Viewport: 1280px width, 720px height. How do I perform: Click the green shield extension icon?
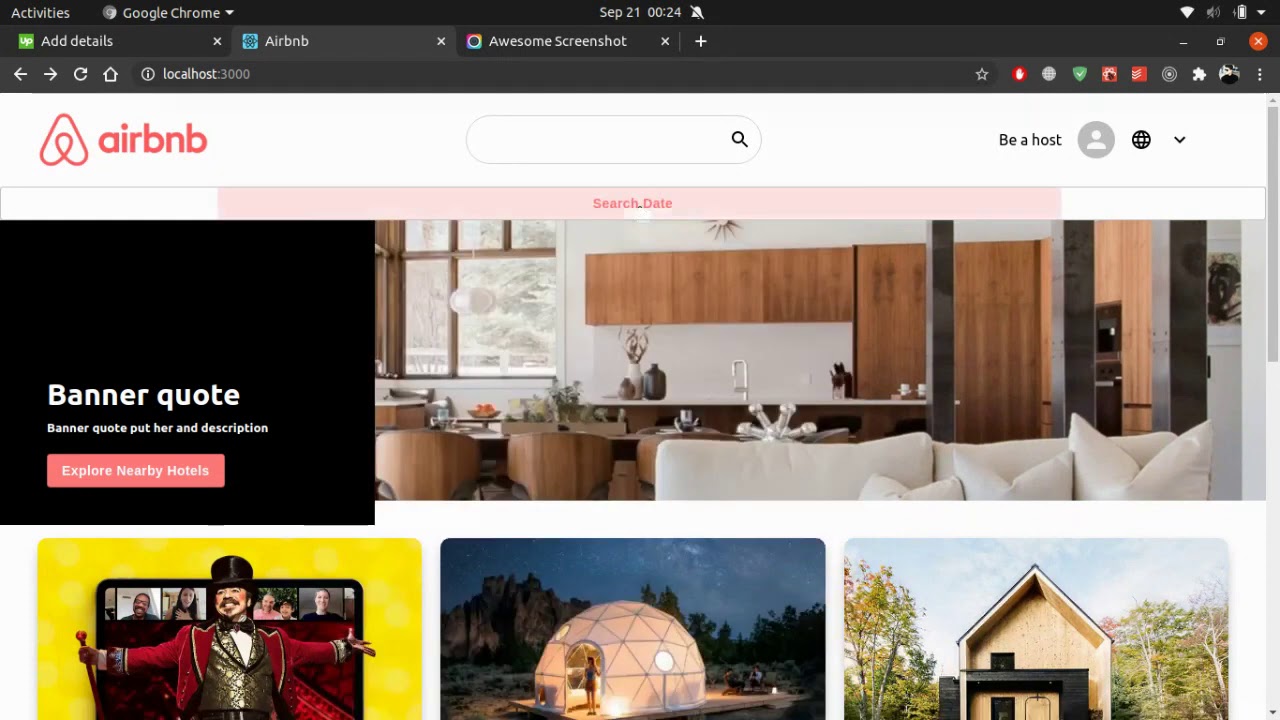click(x=1079, y=74)
